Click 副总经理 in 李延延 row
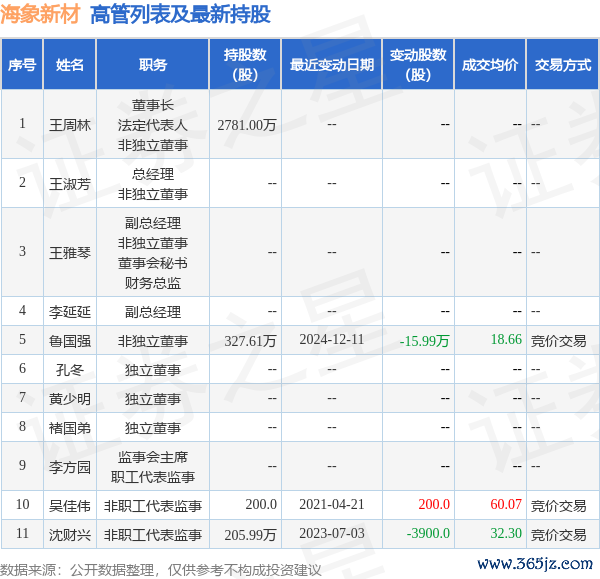 (153, 312)
